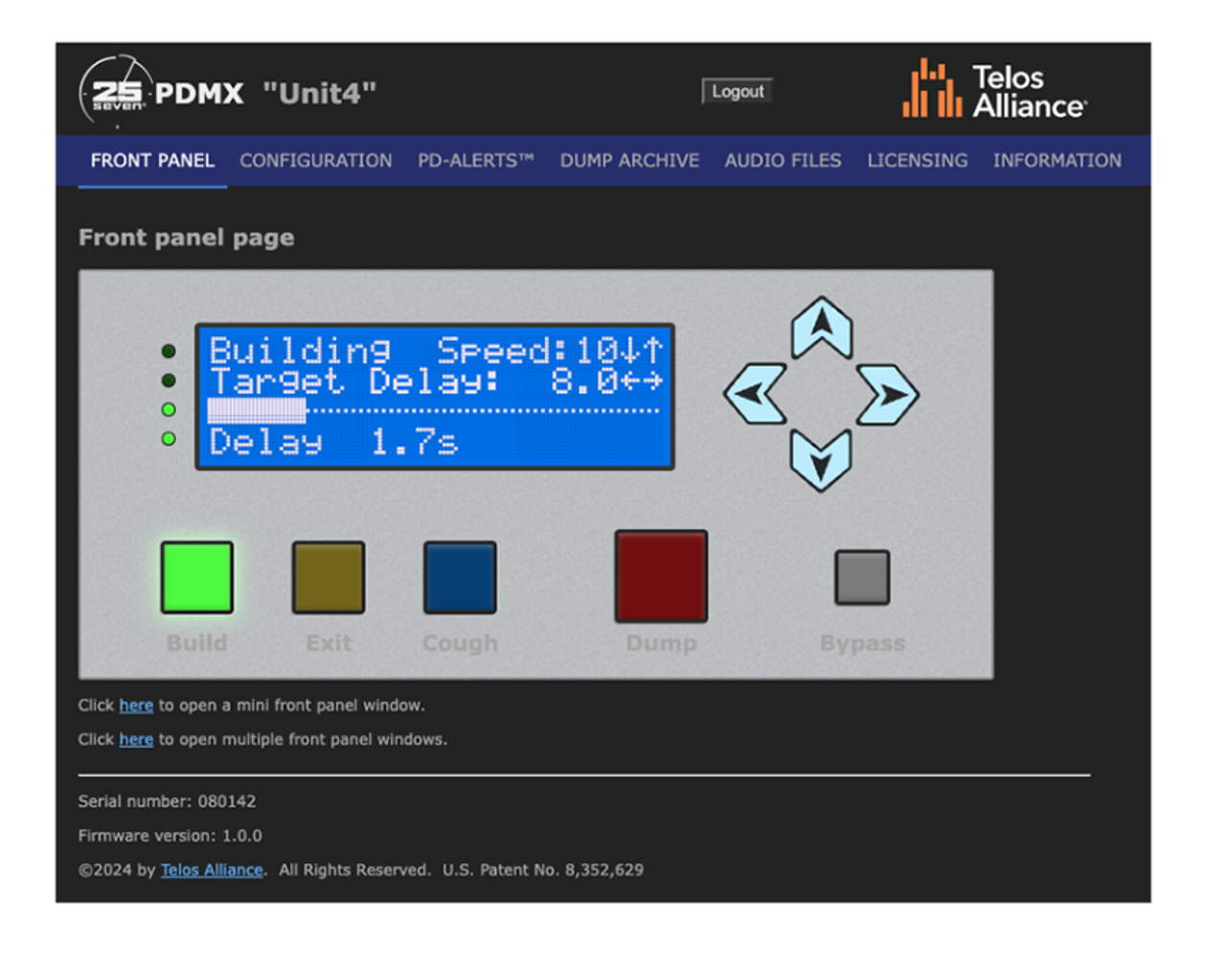Follow the Telos Alliance footer link

click(212, 870)
